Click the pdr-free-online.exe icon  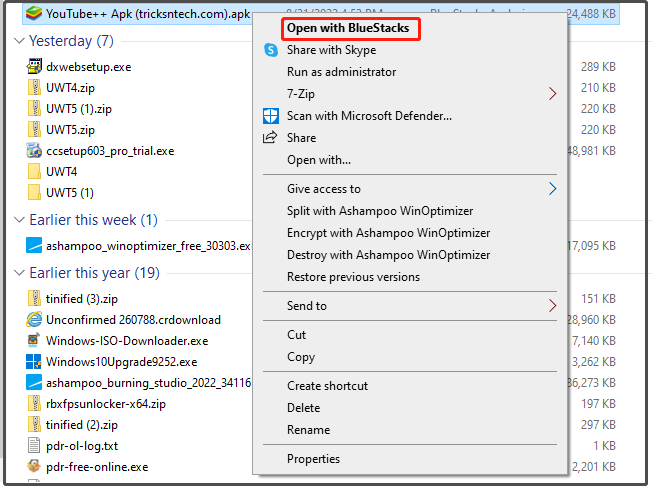[x=34, y=466]
